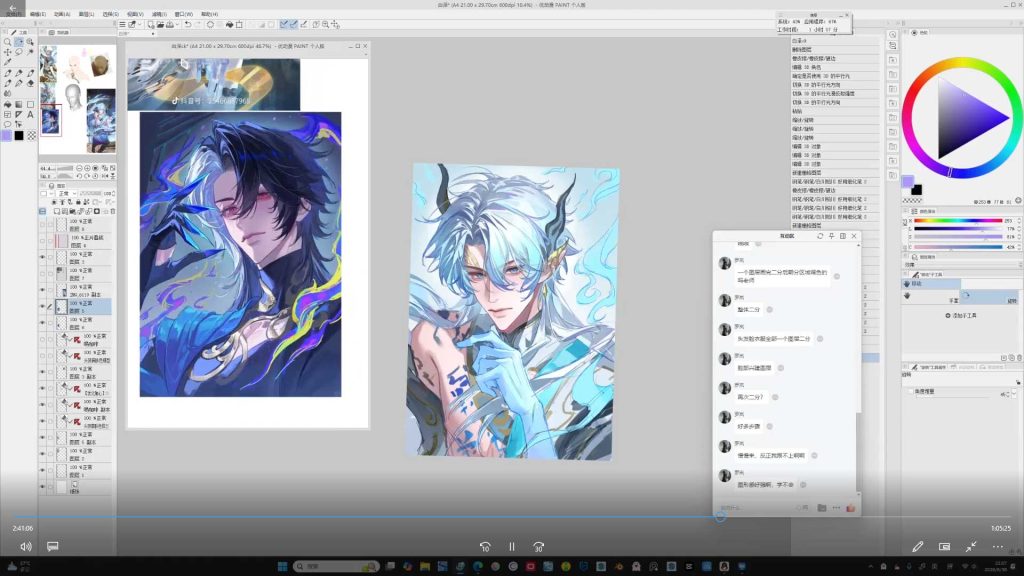This screenshot has width=1024, height=576.
Task: Hide the bottom paper layer
Action: pos(42,487)
